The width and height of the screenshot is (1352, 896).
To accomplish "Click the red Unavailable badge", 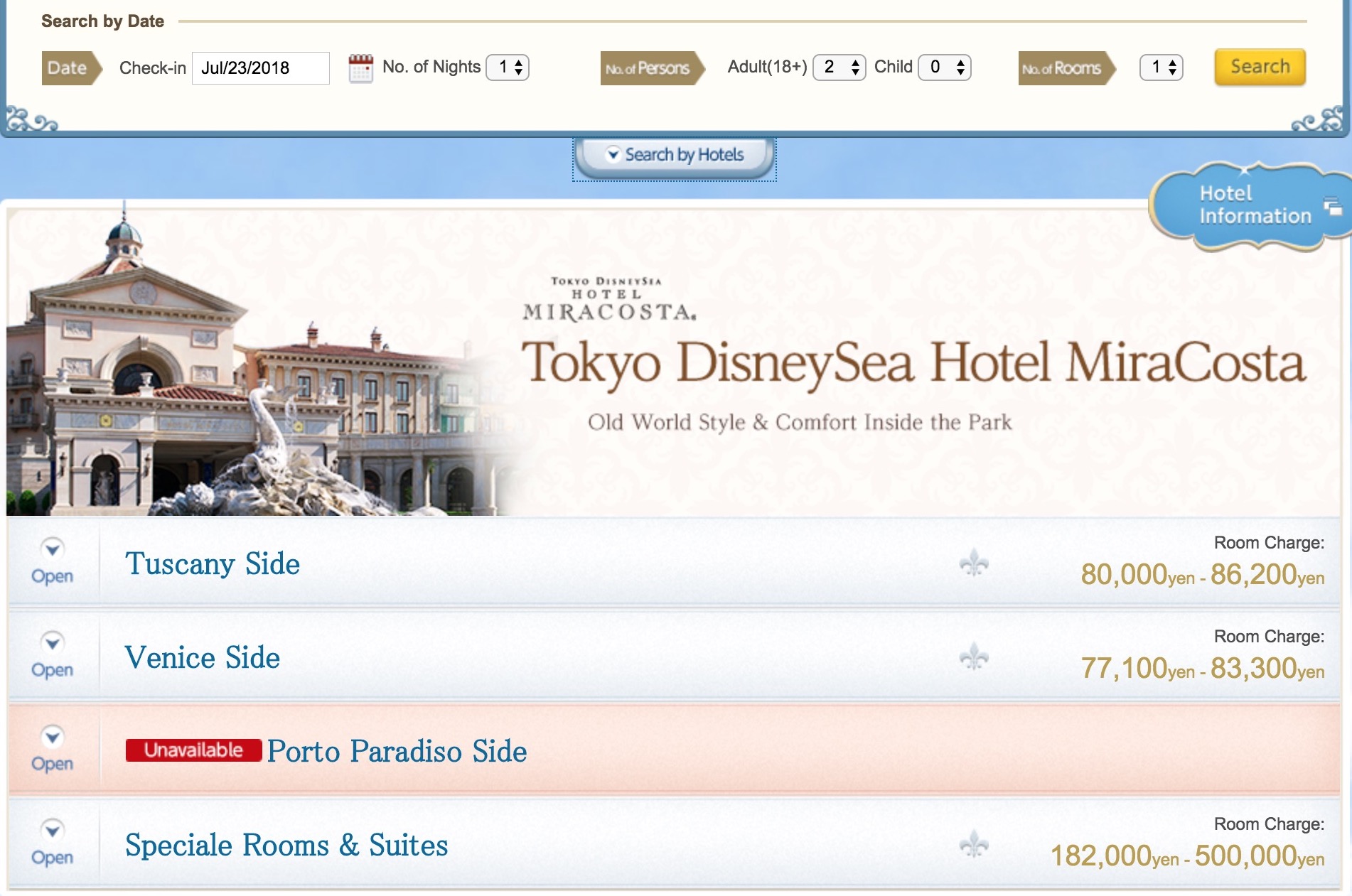I will point(193,750).
